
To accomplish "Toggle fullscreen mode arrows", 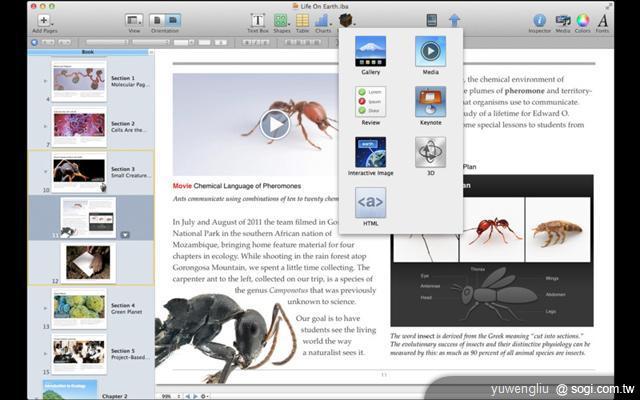I will [609, 6].
